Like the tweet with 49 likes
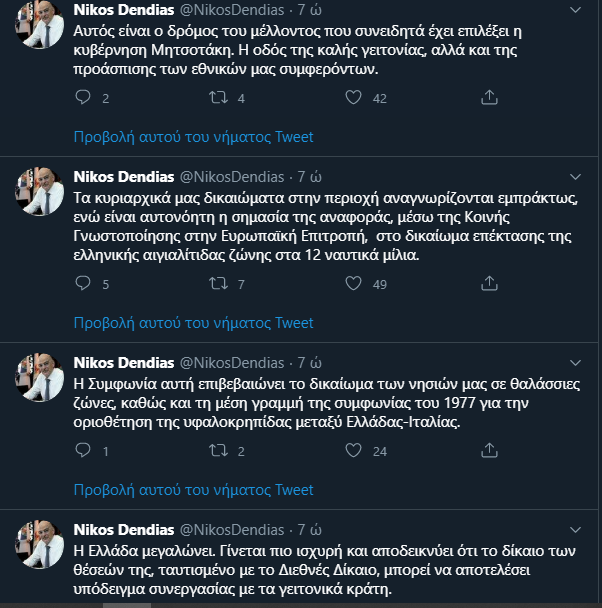 point(353,283)
